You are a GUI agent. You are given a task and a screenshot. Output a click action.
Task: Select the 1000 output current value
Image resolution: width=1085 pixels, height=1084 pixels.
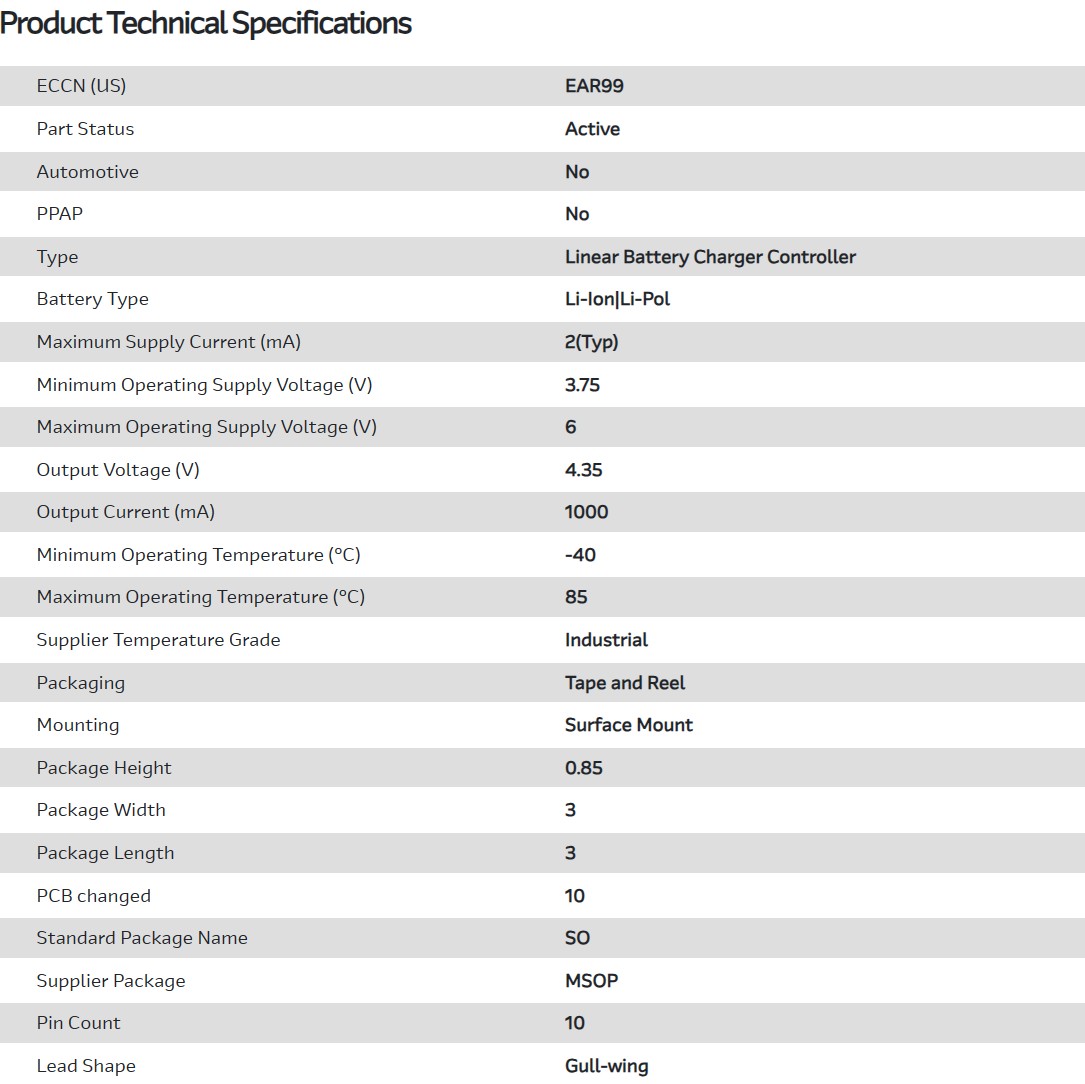pyautogui.click(x=586, y=512)
